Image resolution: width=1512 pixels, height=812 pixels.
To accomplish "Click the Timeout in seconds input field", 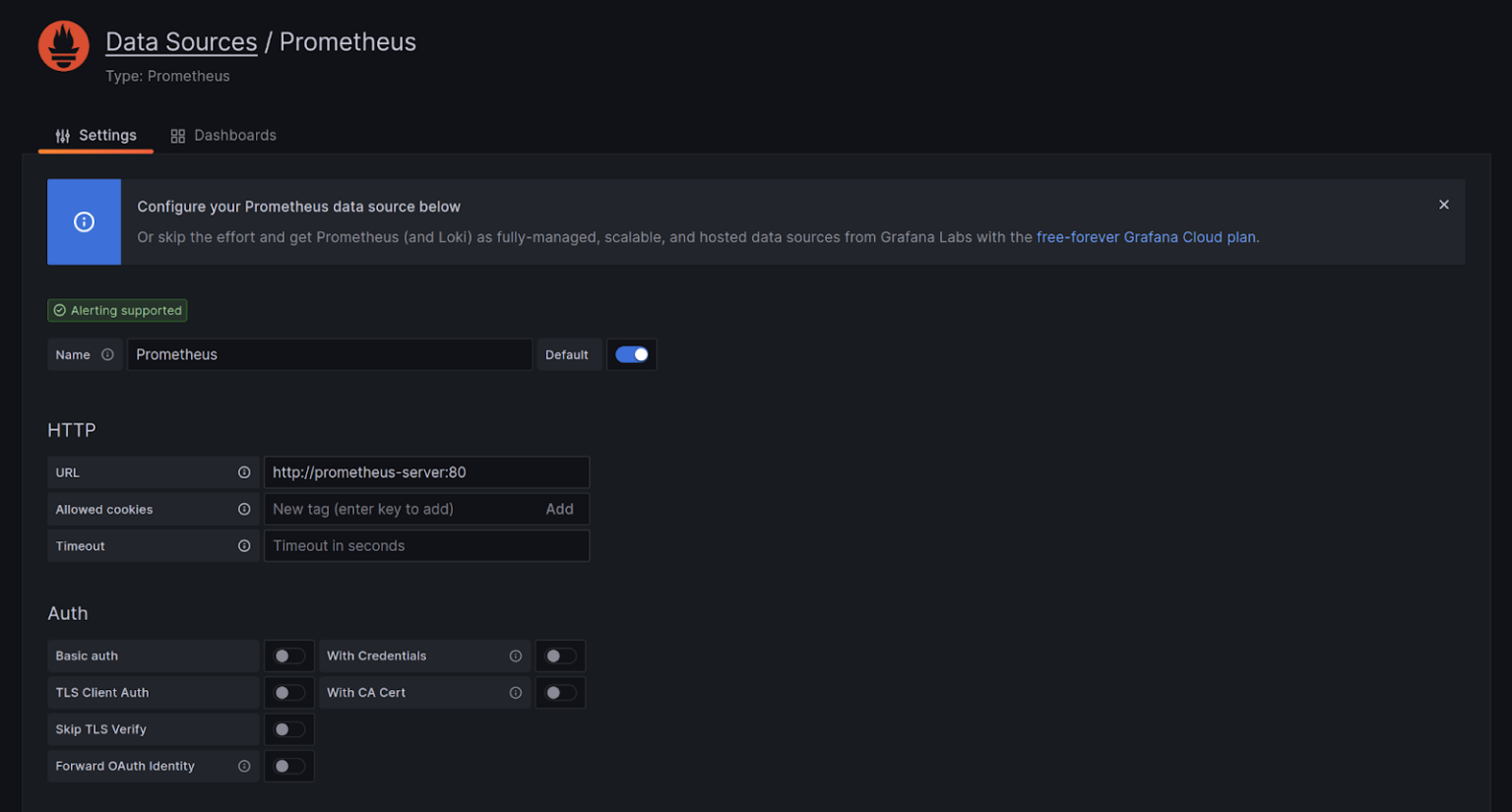I will (x=426, y=545).
